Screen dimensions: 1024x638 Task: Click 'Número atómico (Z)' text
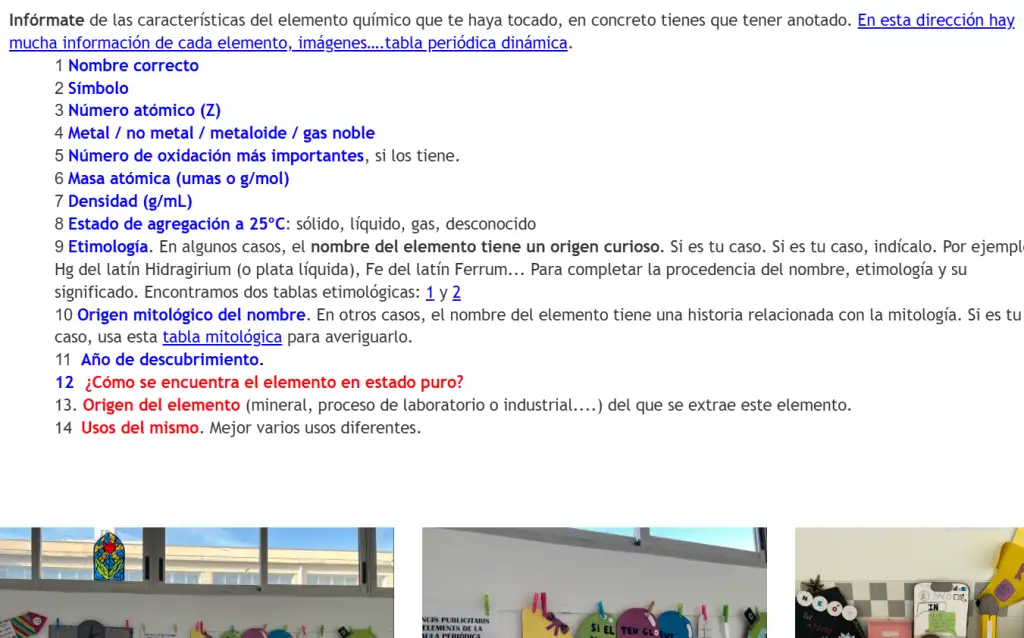click(144, 111)
